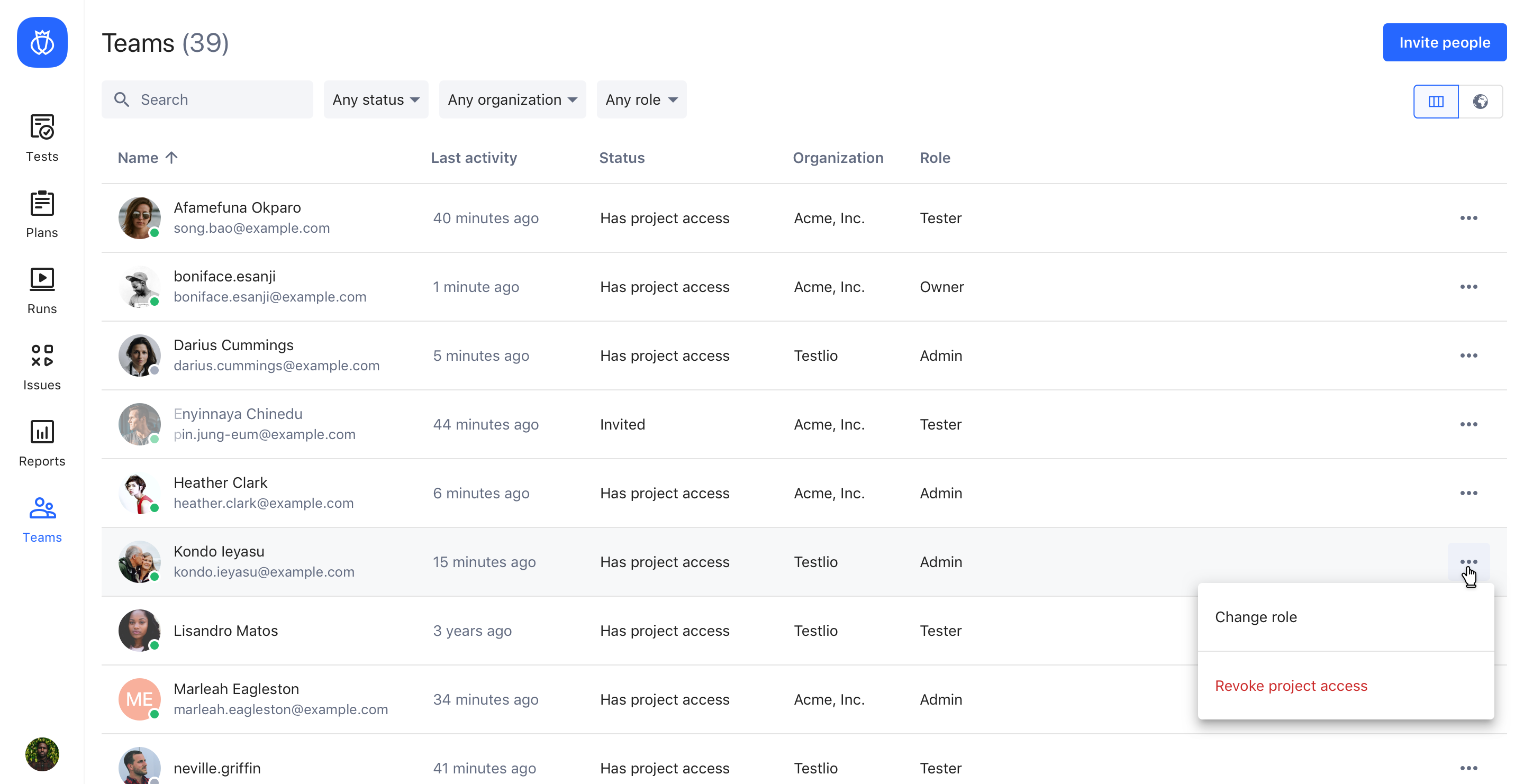1524x784 pixels.
Task: Open the Any organization dropdown
Action: 512,99
